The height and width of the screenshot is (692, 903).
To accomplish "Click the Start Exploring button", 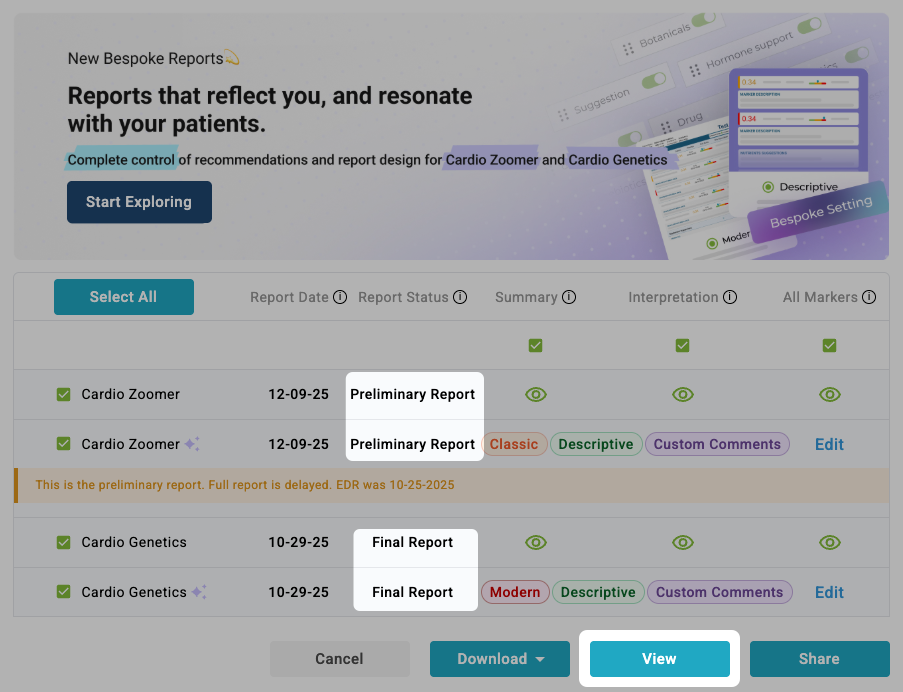I will (139, 202).
